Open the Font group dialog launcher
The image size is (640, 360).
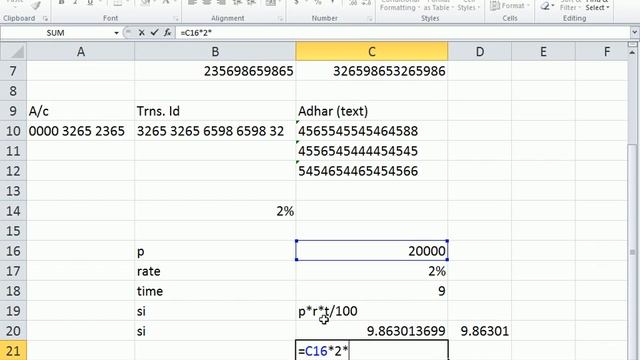(x=176, y=19)
